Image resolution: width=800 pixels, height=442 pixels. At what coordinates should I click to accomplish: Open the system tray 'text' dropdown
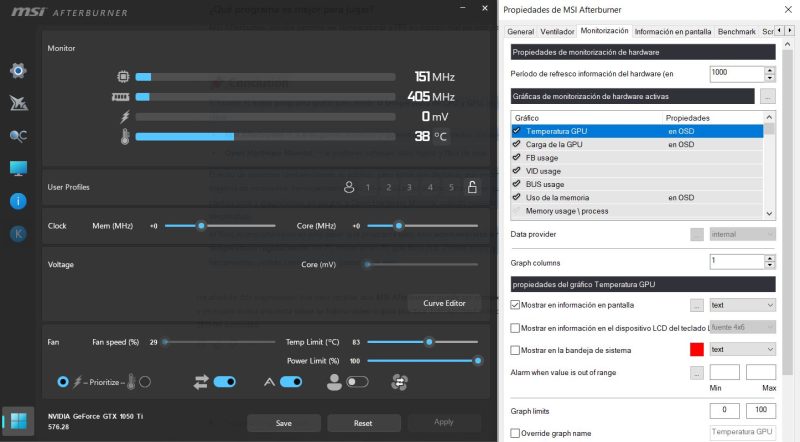742,350
